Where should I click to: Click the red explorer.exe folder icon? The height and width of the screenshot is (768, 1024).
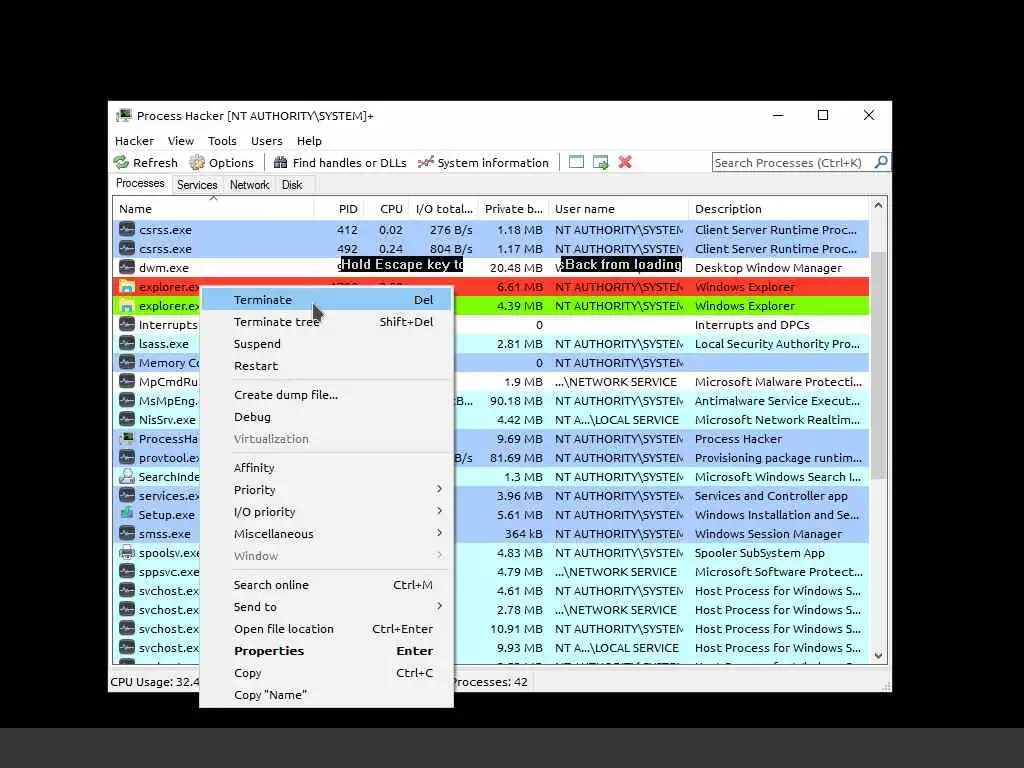click(x=127, y=287)
